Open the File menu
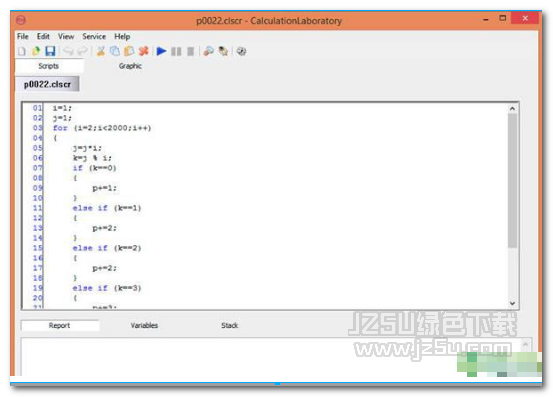The image size is (553, 397). 23,36
